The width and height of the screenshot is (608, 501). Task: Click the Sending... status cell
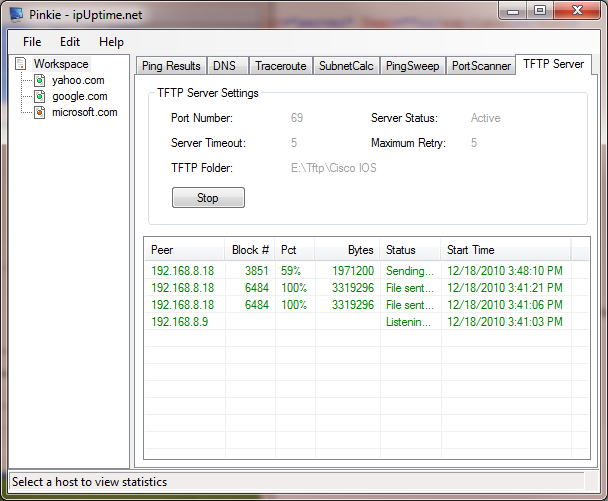[x=410, y=271]
